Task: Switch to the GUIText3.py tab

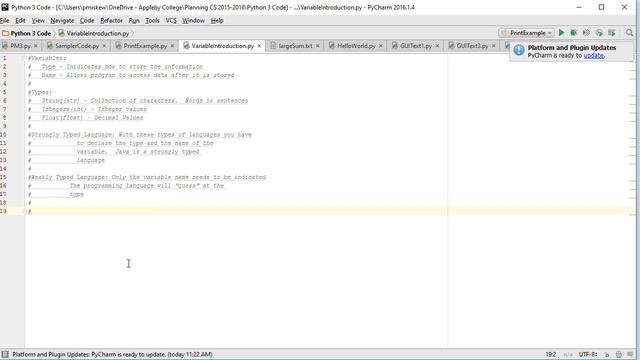Action: pyautogui.click(x=472, y=46)
